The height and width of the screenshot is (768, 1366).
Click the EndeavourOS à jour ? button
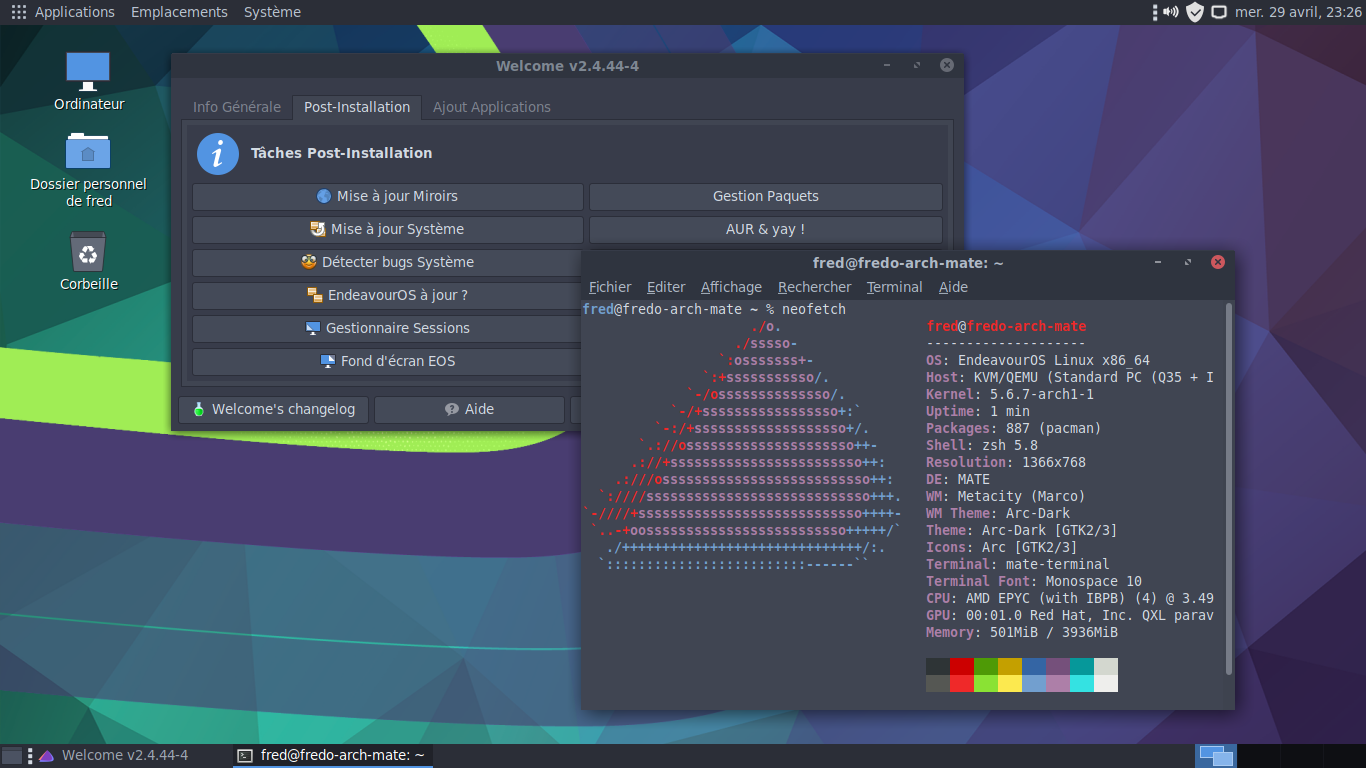[x=388, y=295]
